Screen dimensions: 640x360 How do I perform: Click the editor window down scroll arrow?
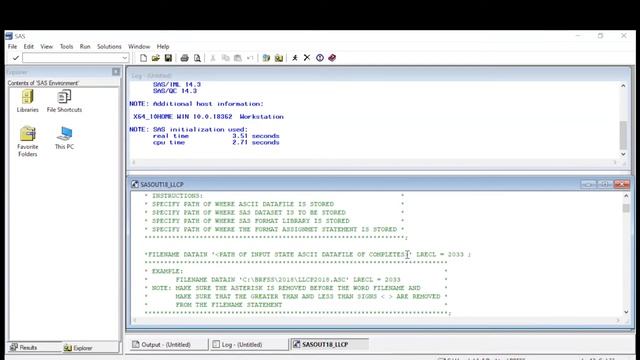[x=626, y=312]
